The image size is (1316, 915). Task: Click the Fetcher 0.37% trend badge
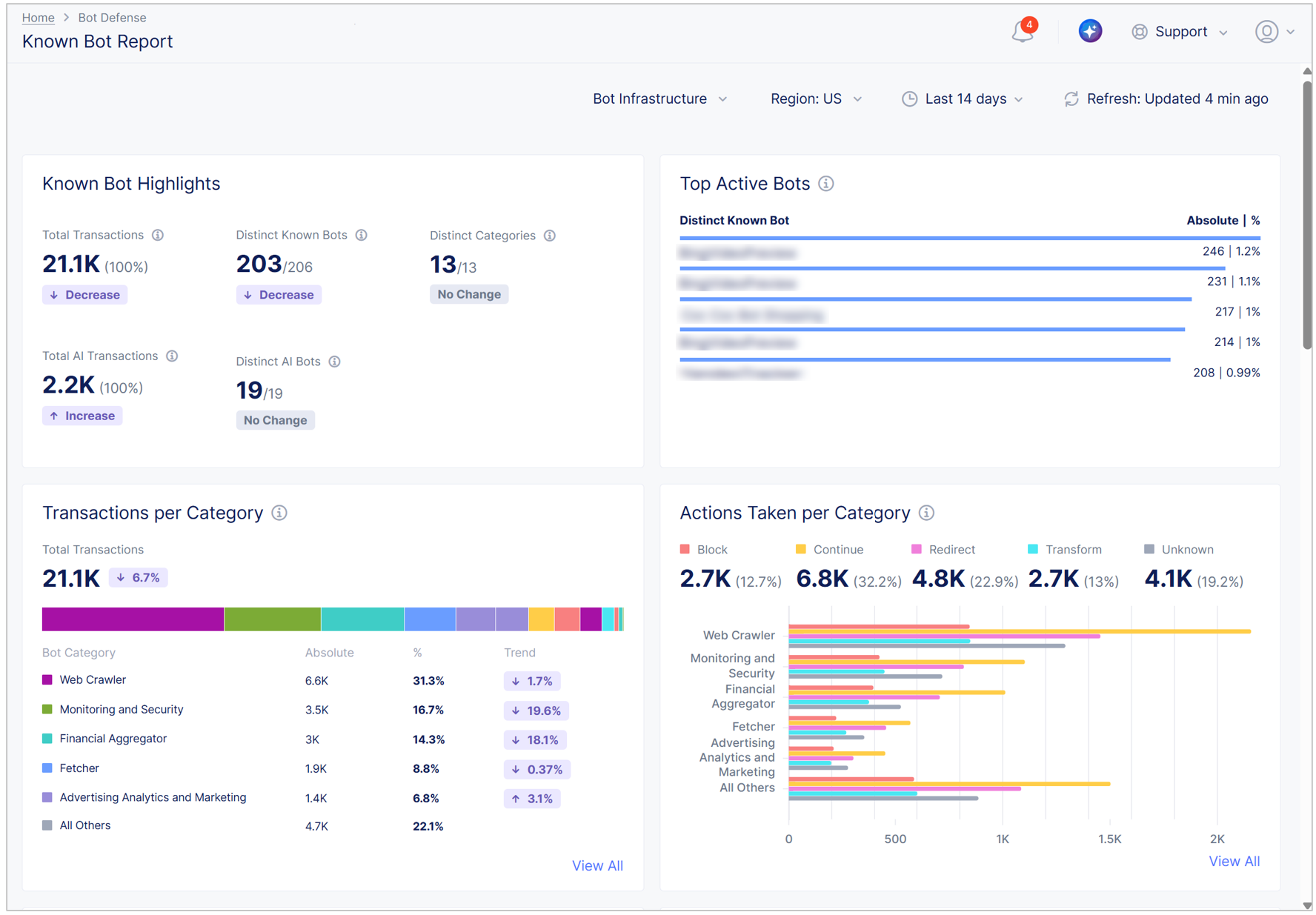click(536, 769)
